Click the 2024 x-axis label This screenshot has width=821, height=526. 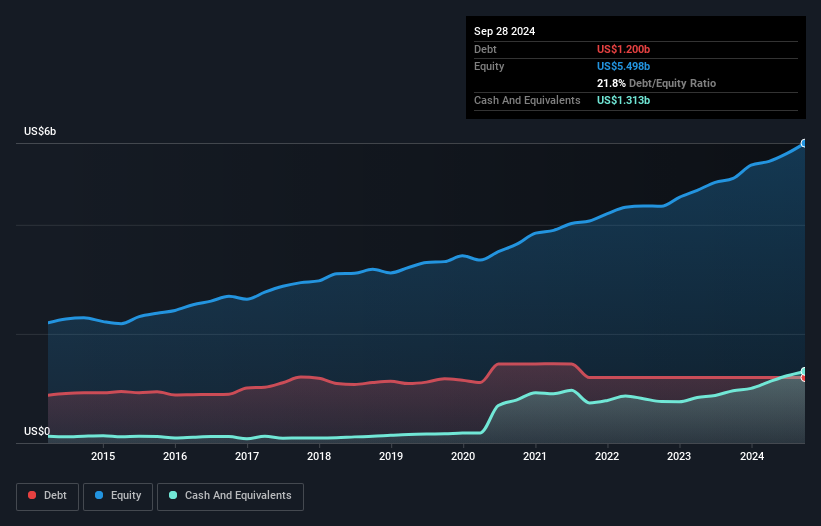pos(751,457)
